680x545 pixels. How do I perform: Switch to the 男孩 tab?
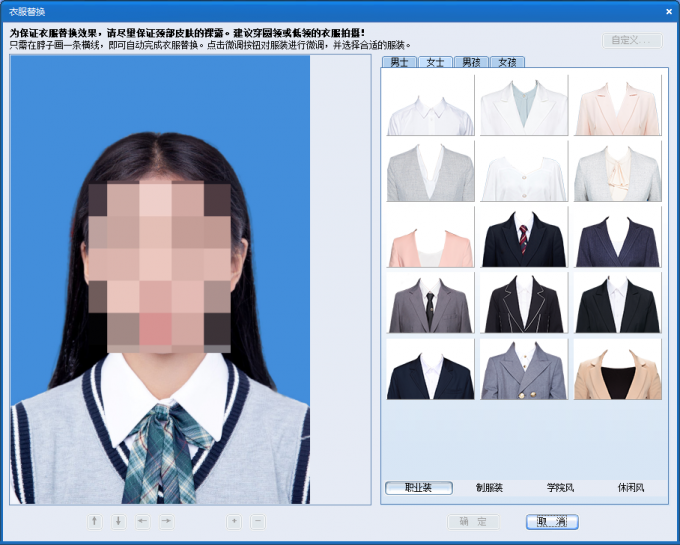coord(471,62)
